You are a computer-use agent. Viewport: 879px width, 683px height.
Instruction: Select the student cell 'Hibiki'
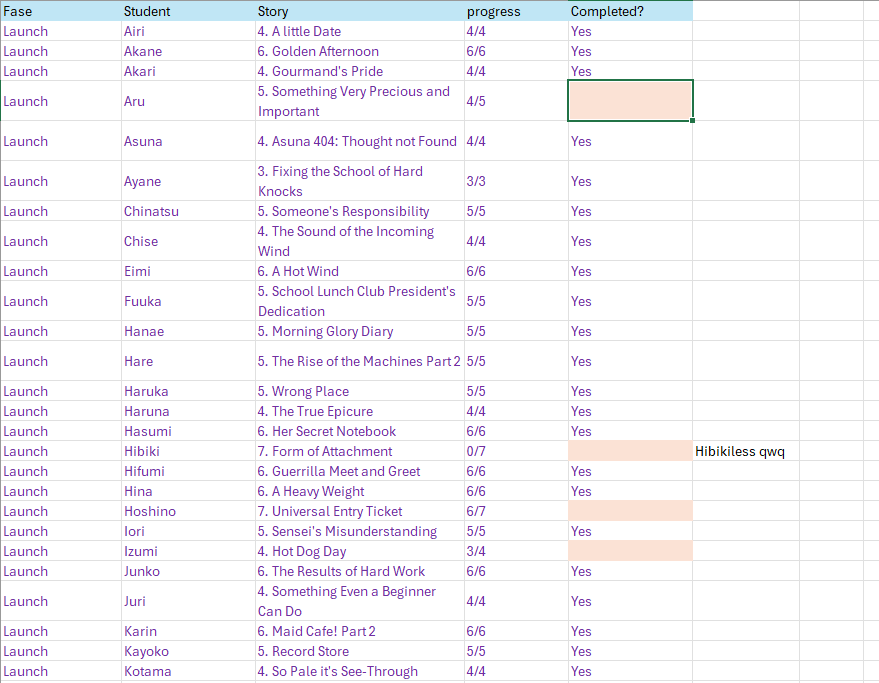coord(188,451)
